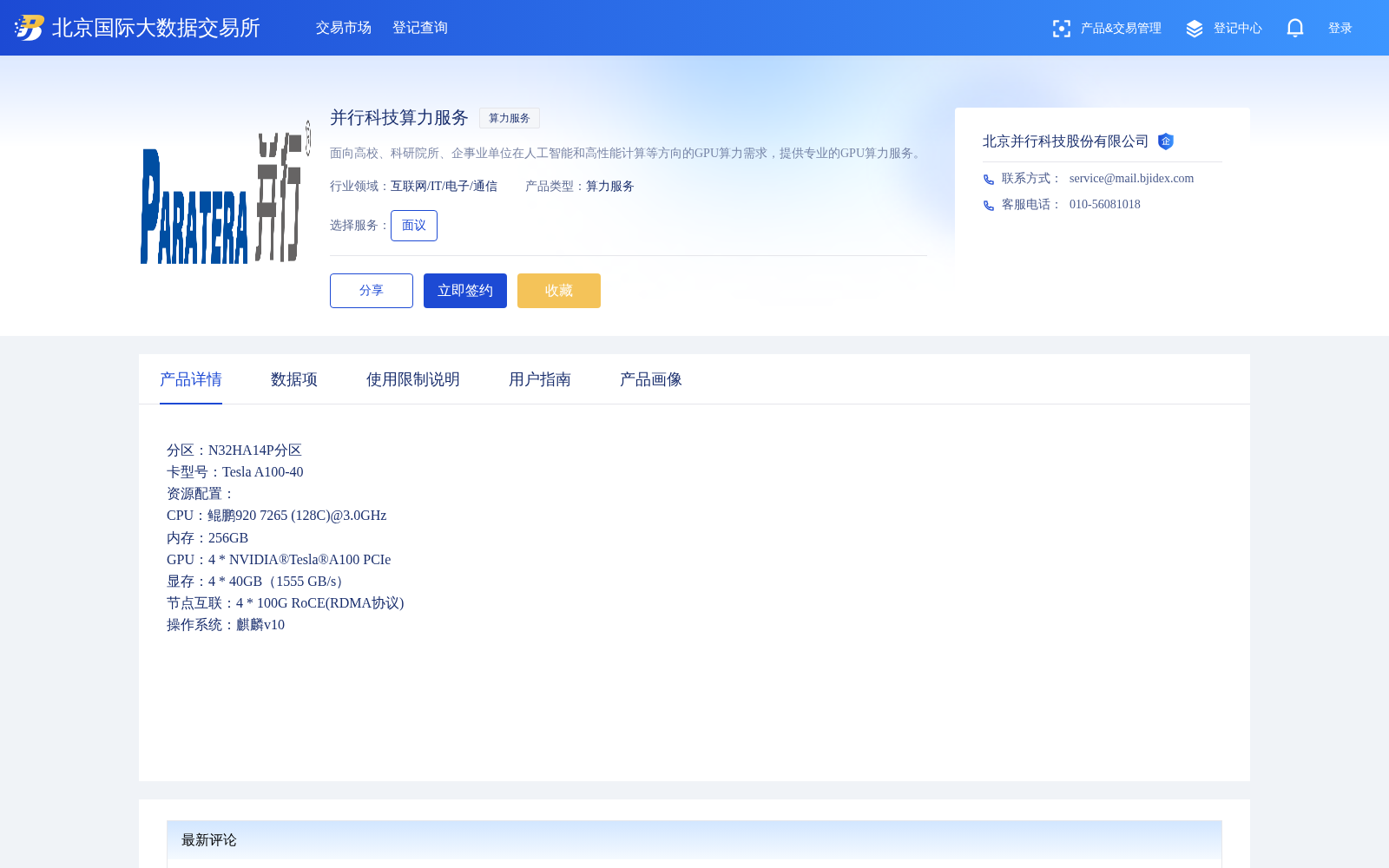Click the 登录 link
Image resolution: width=1389 pixels, height=868 pixels.
[1340, 28]
